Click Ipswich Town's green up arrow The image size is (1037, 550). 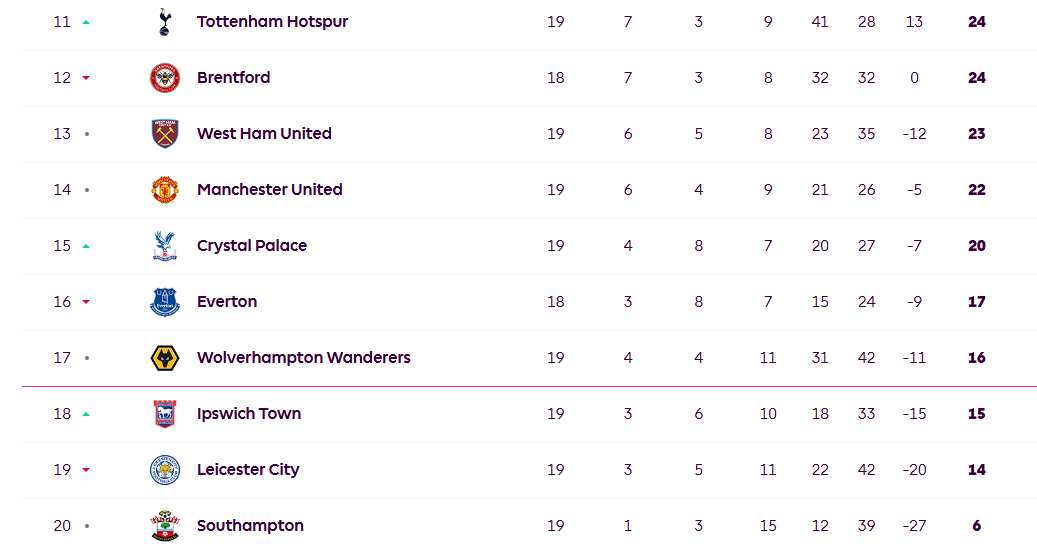pyautogui.click(x=86, y=414)
